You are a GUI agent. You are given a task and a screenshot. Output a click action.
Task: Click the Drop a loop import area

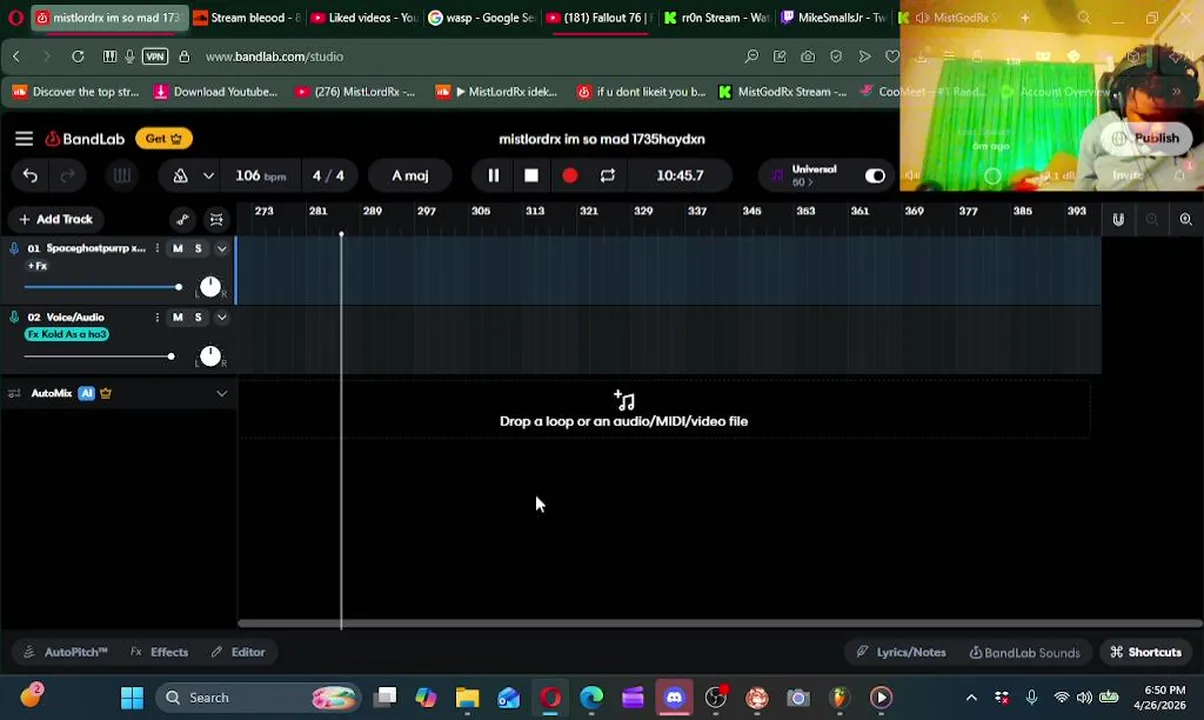point(664,410)
